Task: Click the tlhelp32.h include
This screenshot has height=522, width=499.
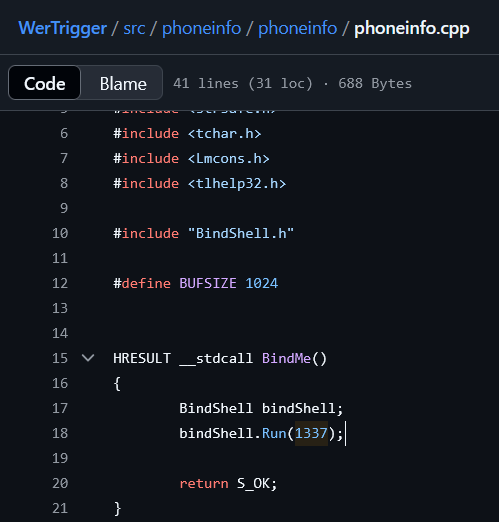Action: 237,184
